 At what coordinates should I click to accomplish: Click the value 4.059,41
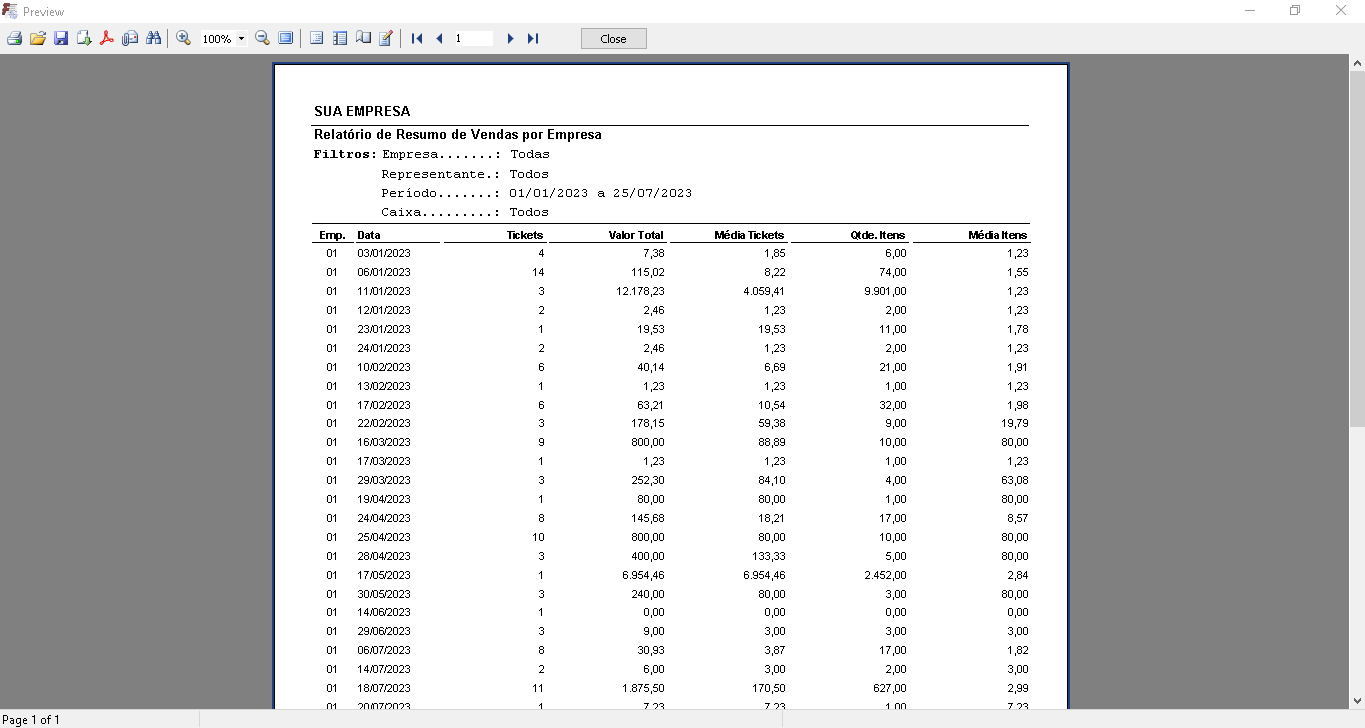[x=764, y=292]
